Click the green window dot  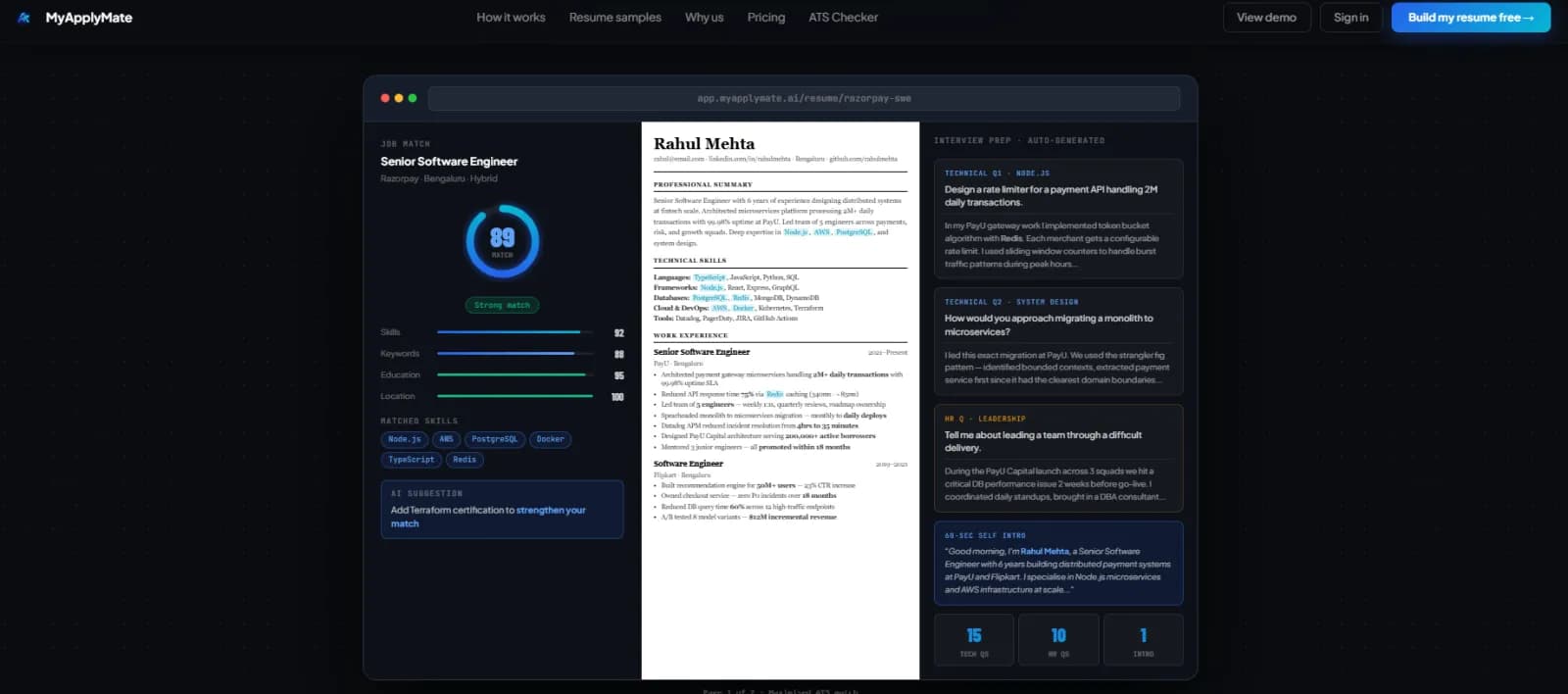click(x=413, y=98)
